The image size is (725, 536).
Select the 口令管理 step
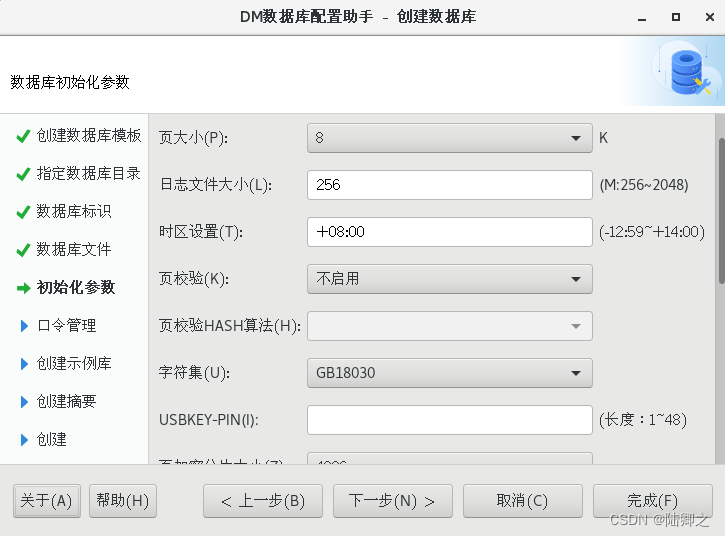click(67, 326)
